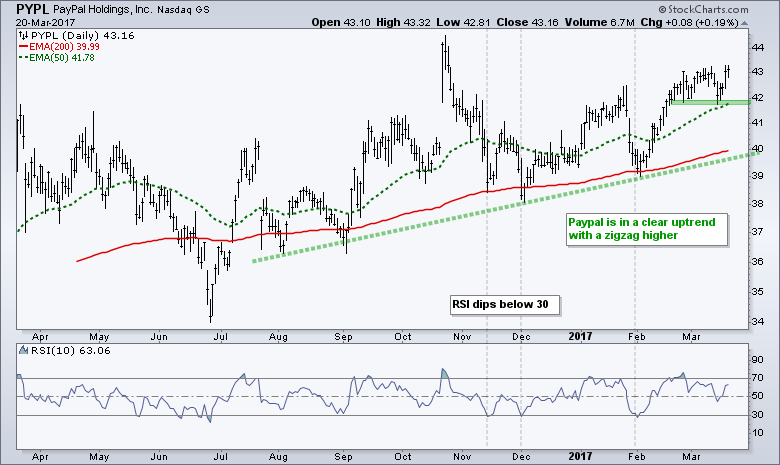Click the 36 price axis label

click(x=757, y=261)
